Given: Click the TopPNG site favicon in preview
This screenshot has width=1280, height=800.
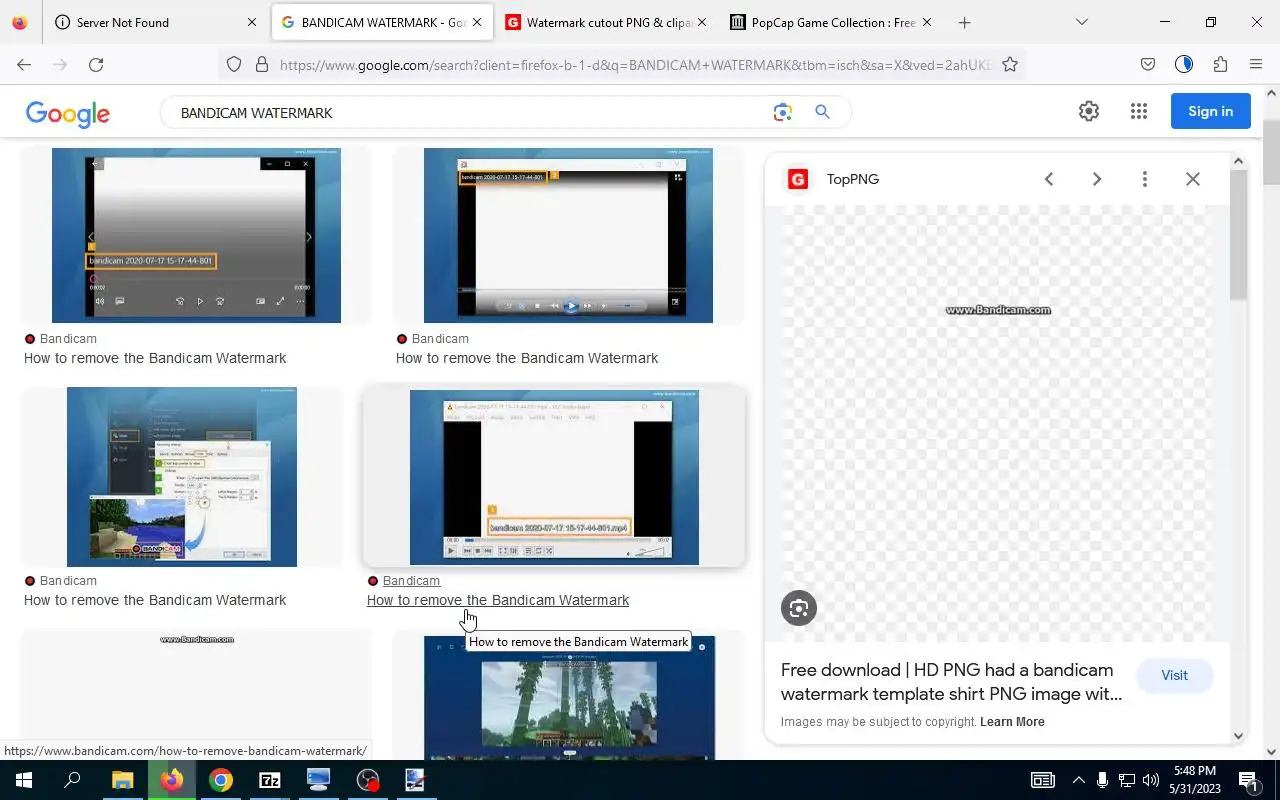Looking at the screenshot, I should (798, 179).
